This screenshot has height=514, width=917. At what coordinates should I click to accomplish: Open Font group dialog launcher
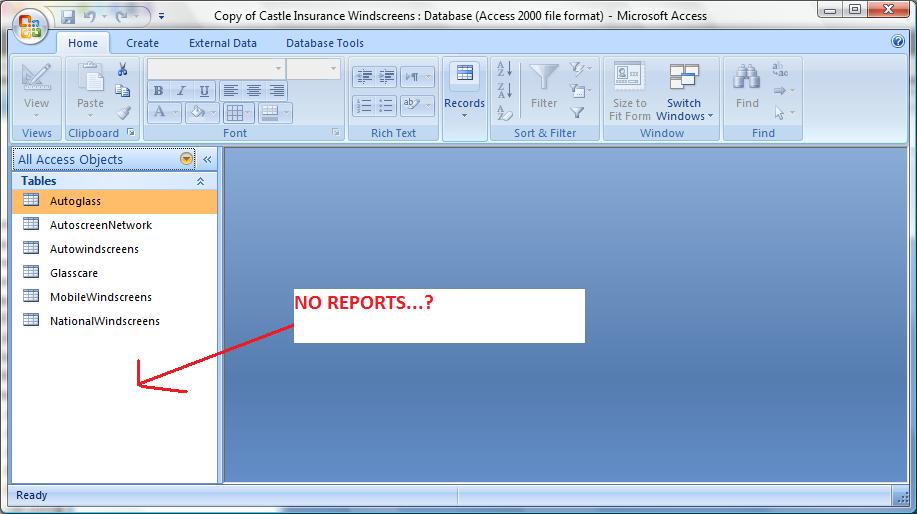point(336,133)
